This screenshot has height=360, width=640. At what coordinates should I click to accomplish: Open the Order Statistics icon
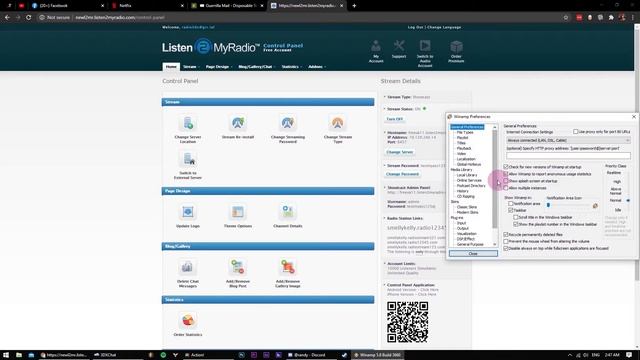pos(188,321)
